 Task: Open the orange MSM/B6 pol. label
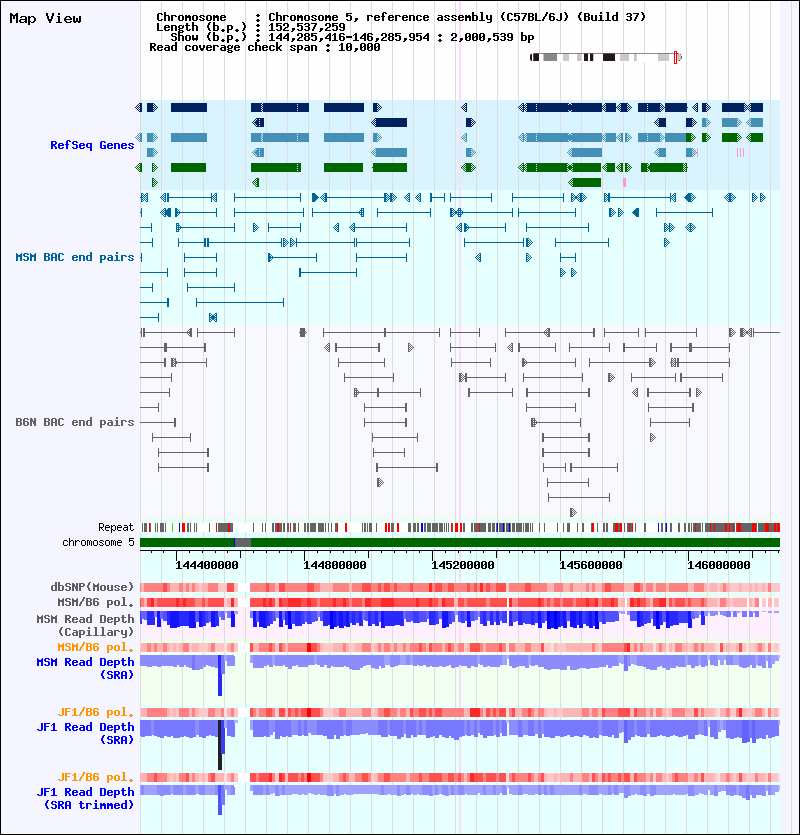[x=96, y=647]
